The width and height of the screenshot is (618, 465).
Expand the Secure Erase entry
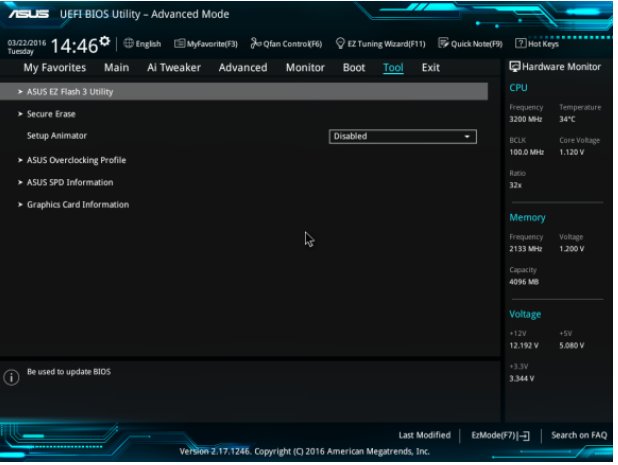pyautogui.click(x=51, y=114)
